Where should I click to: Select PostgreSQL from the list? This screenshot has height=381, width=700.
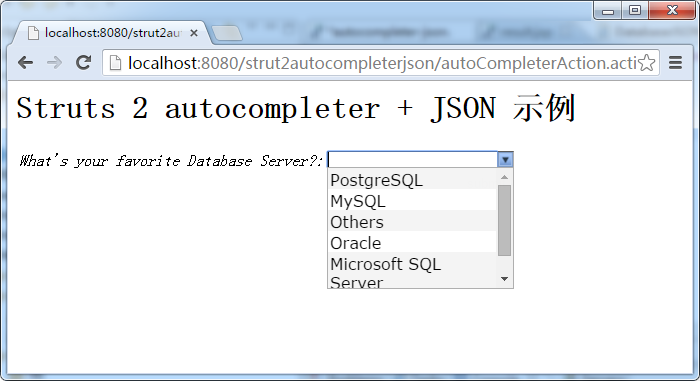tap(412, 180)
